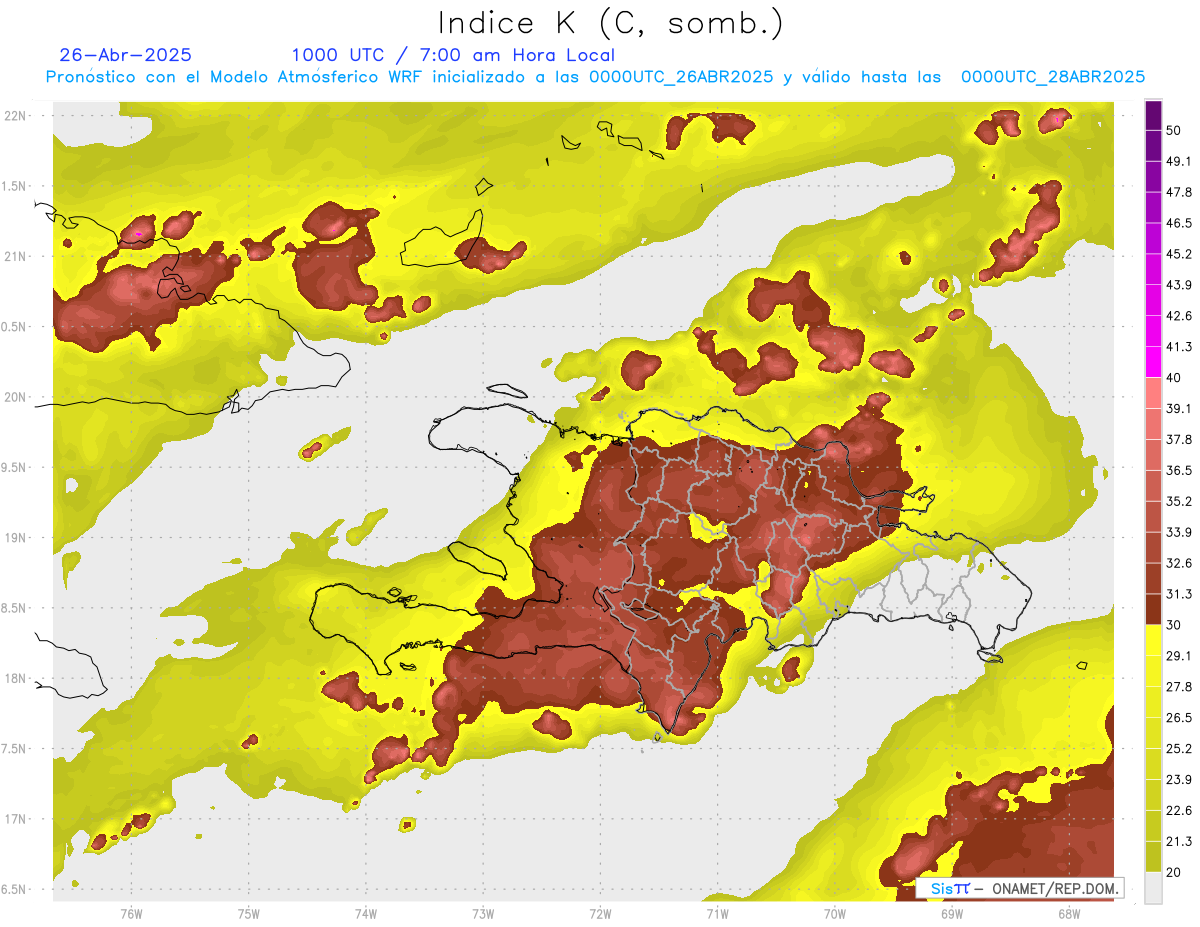Click the '73W' longitude axis label
Image resolution: width=1200 pixels, height=927 pixels.
pos(482,913)
